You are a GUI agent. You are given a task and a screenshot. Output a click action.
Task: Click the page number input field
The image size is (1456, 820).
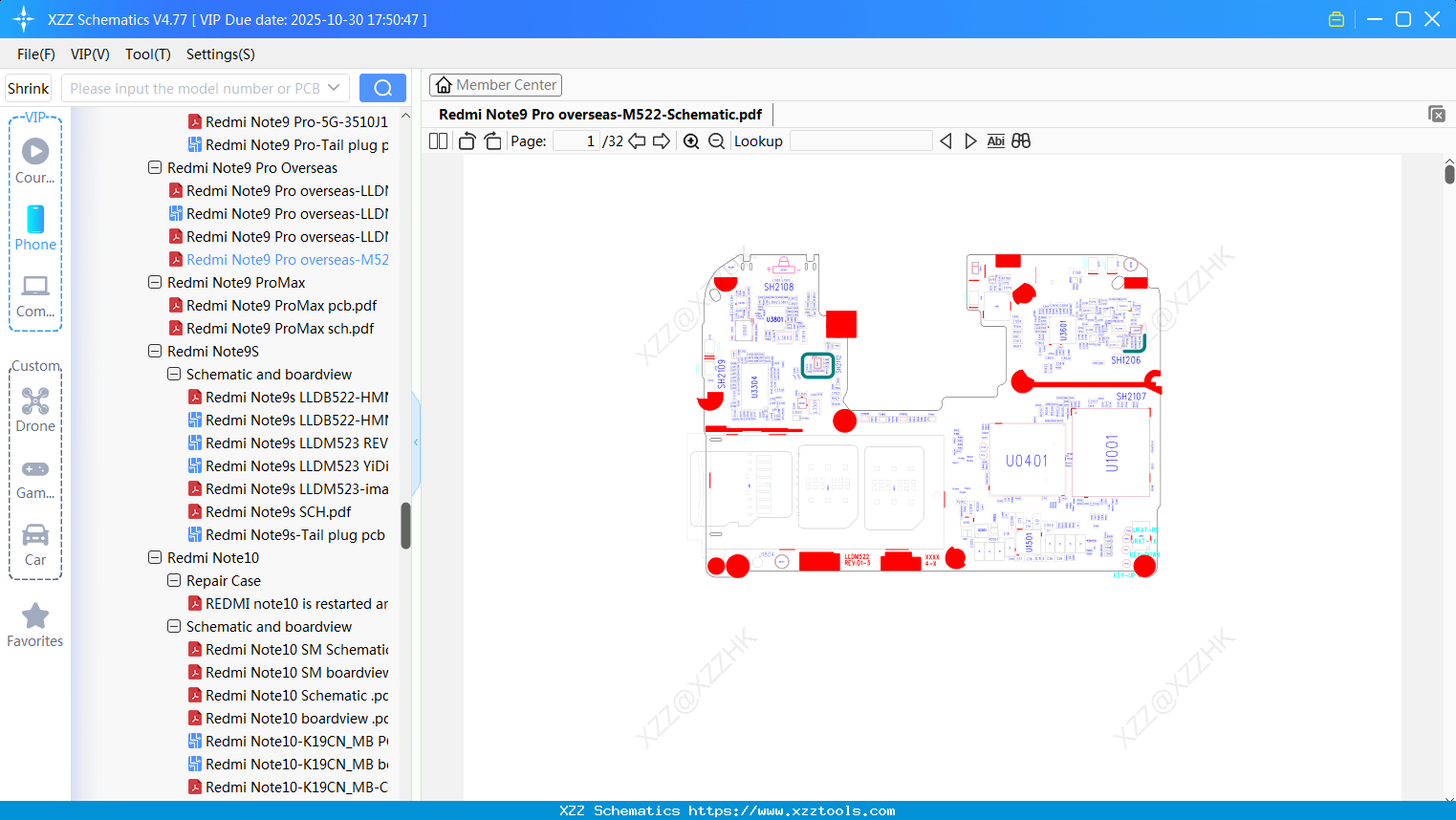[x=576, y=141]
